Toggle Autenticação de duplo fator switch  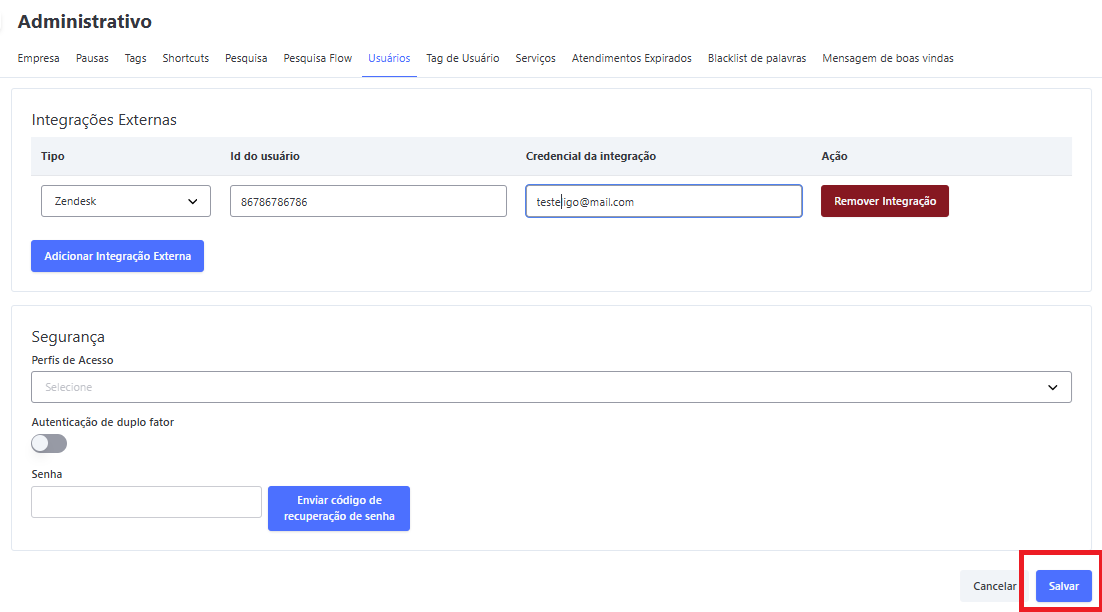tap(49, 443)
